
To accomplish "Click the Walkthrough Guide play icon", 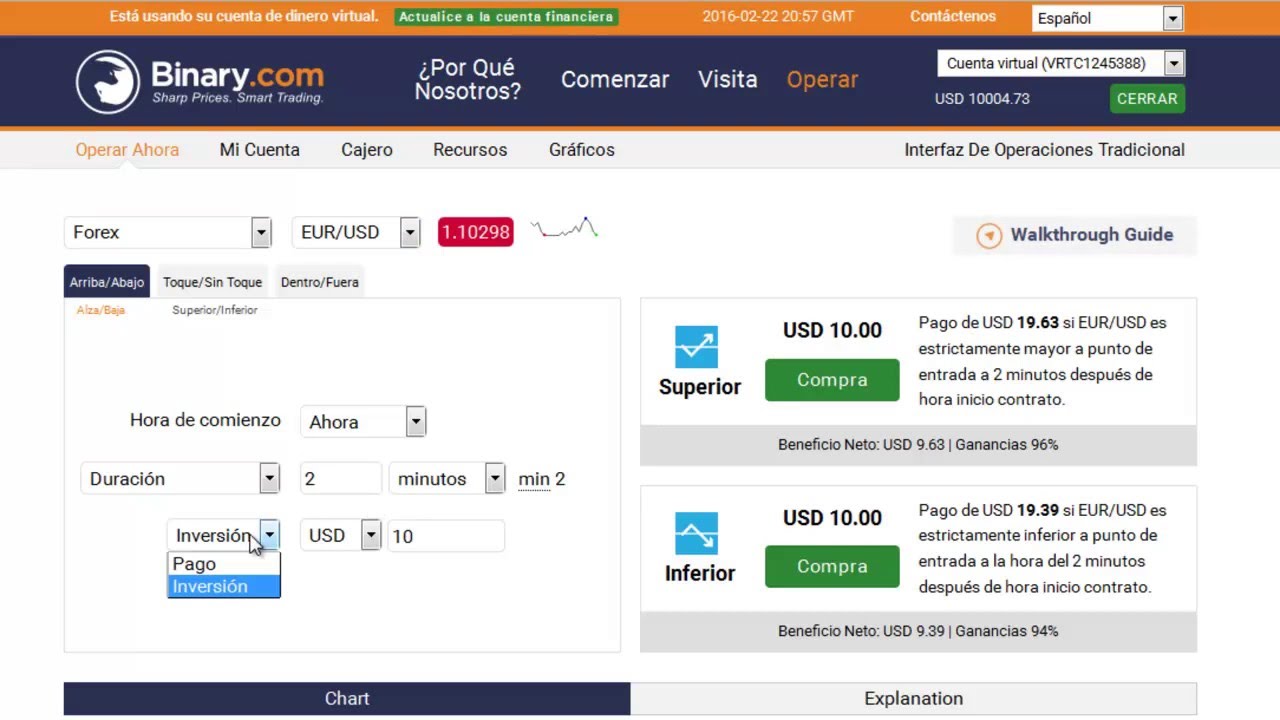I will pos(989,235).
